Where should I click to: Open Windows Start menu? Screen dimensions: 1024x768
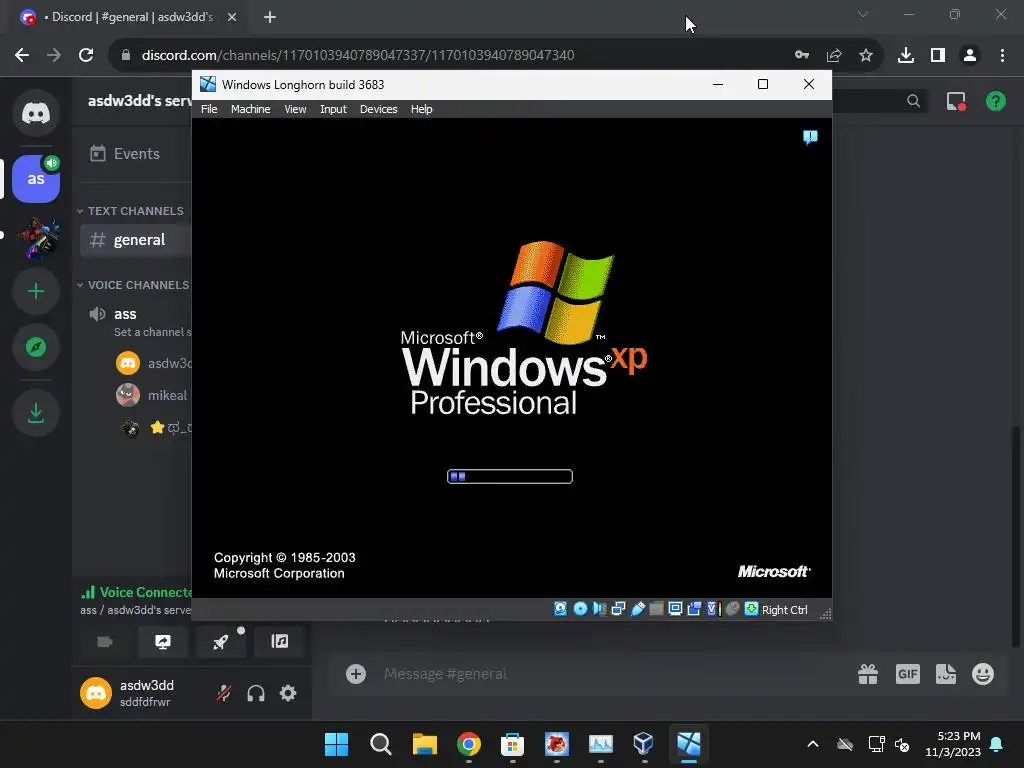336,744
